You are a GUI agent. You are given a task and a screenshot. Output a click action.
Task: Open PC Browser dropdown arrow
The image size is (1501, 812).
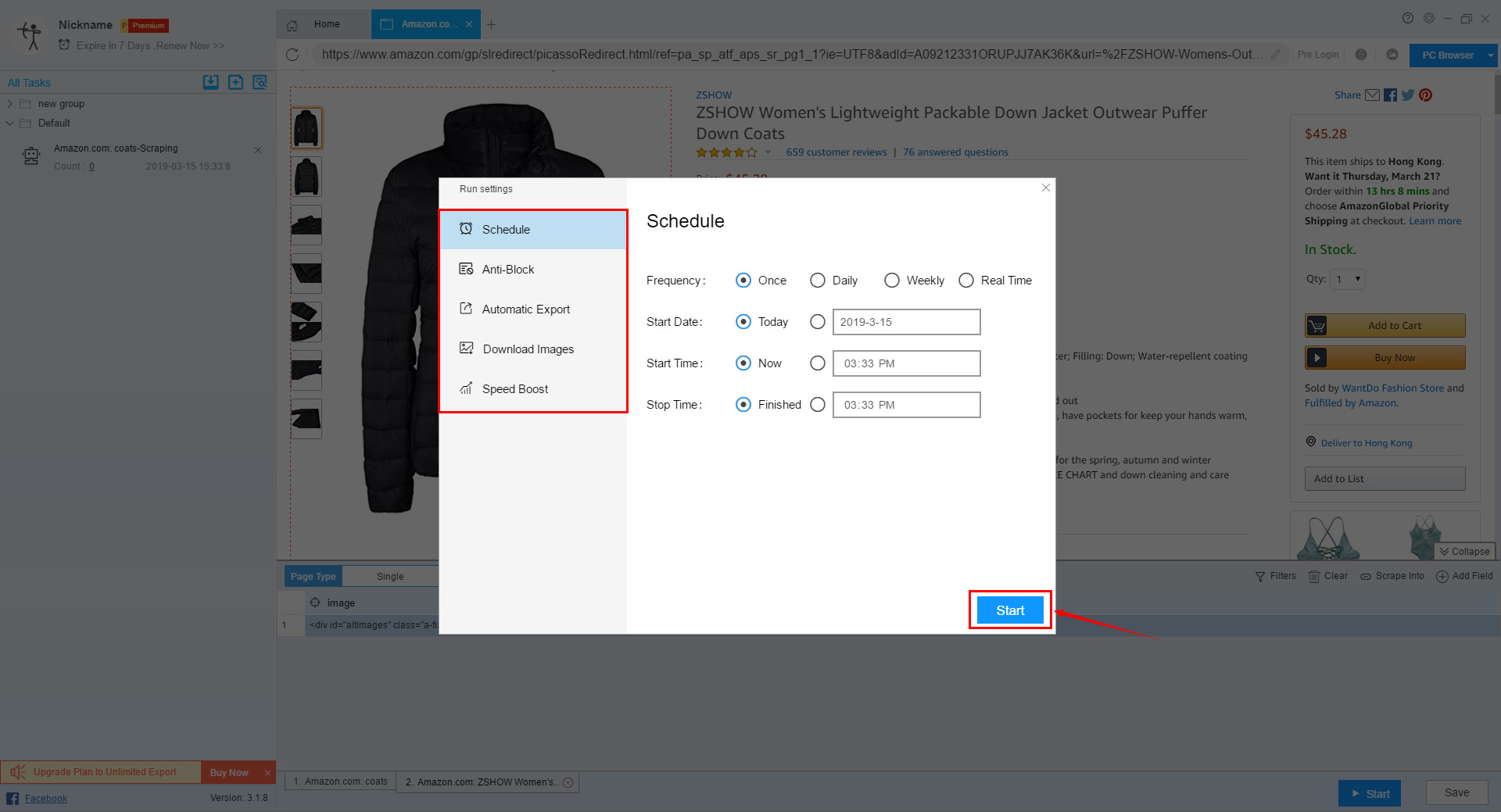pyautogui.click(x=1491, y=55)
